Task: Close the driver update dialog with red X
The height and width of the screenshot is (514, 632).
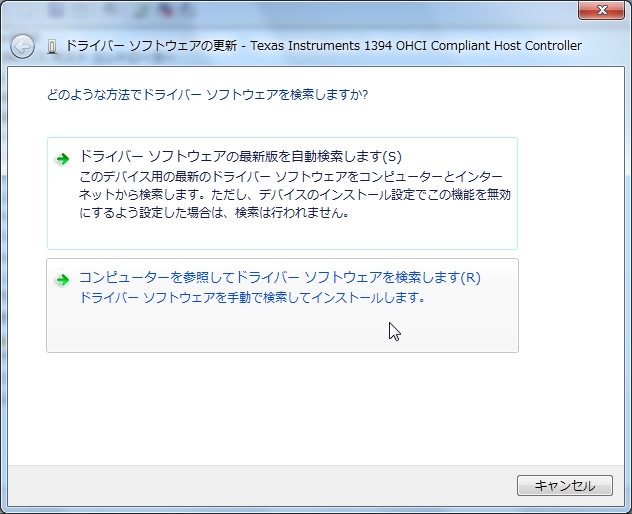Action: tap(604, 8)
